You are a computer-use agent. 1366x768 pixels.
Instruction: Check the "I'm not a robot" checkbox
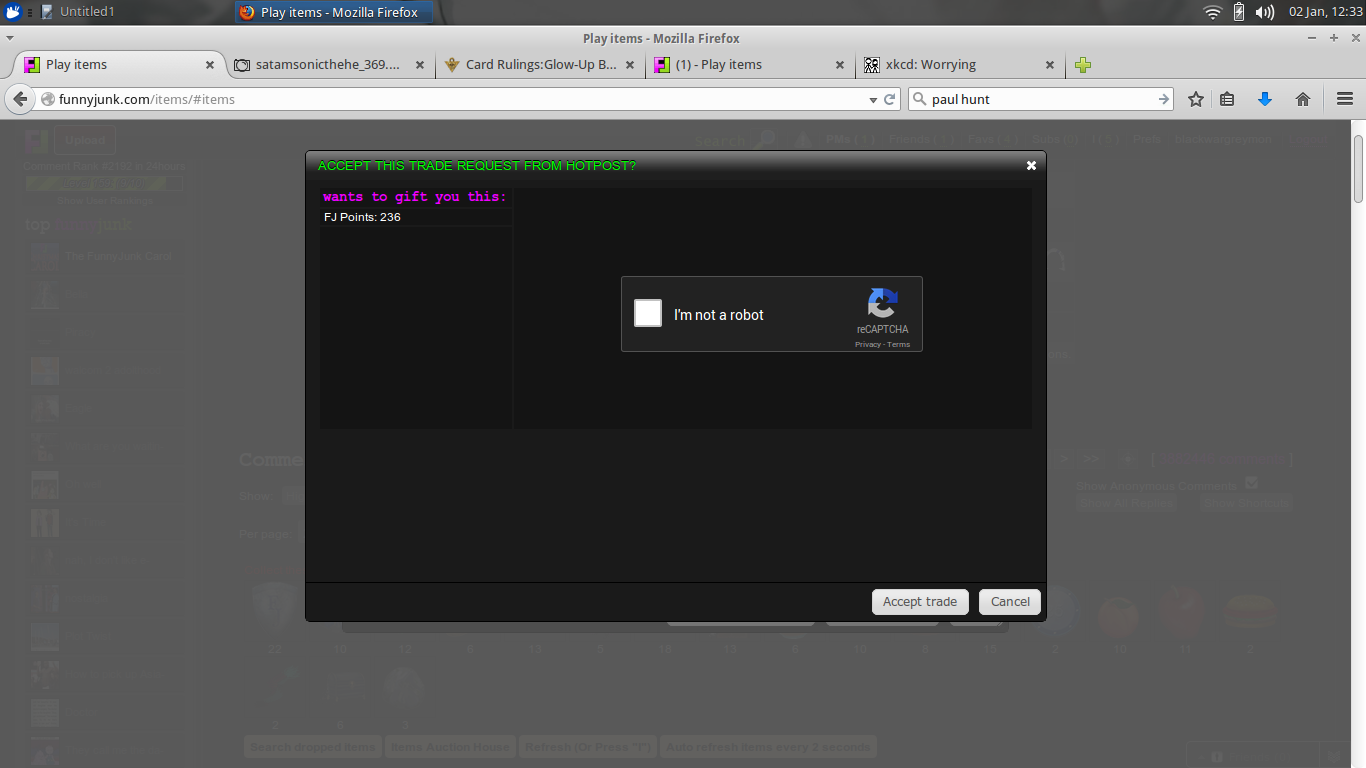tap(648, 313)
